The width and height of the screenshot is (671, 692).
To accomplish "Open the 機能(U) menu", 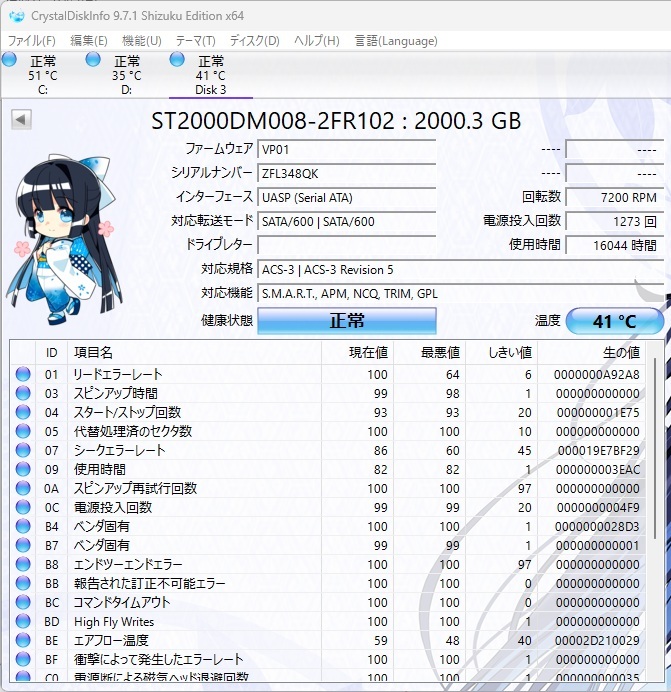I will click(142, 41).
